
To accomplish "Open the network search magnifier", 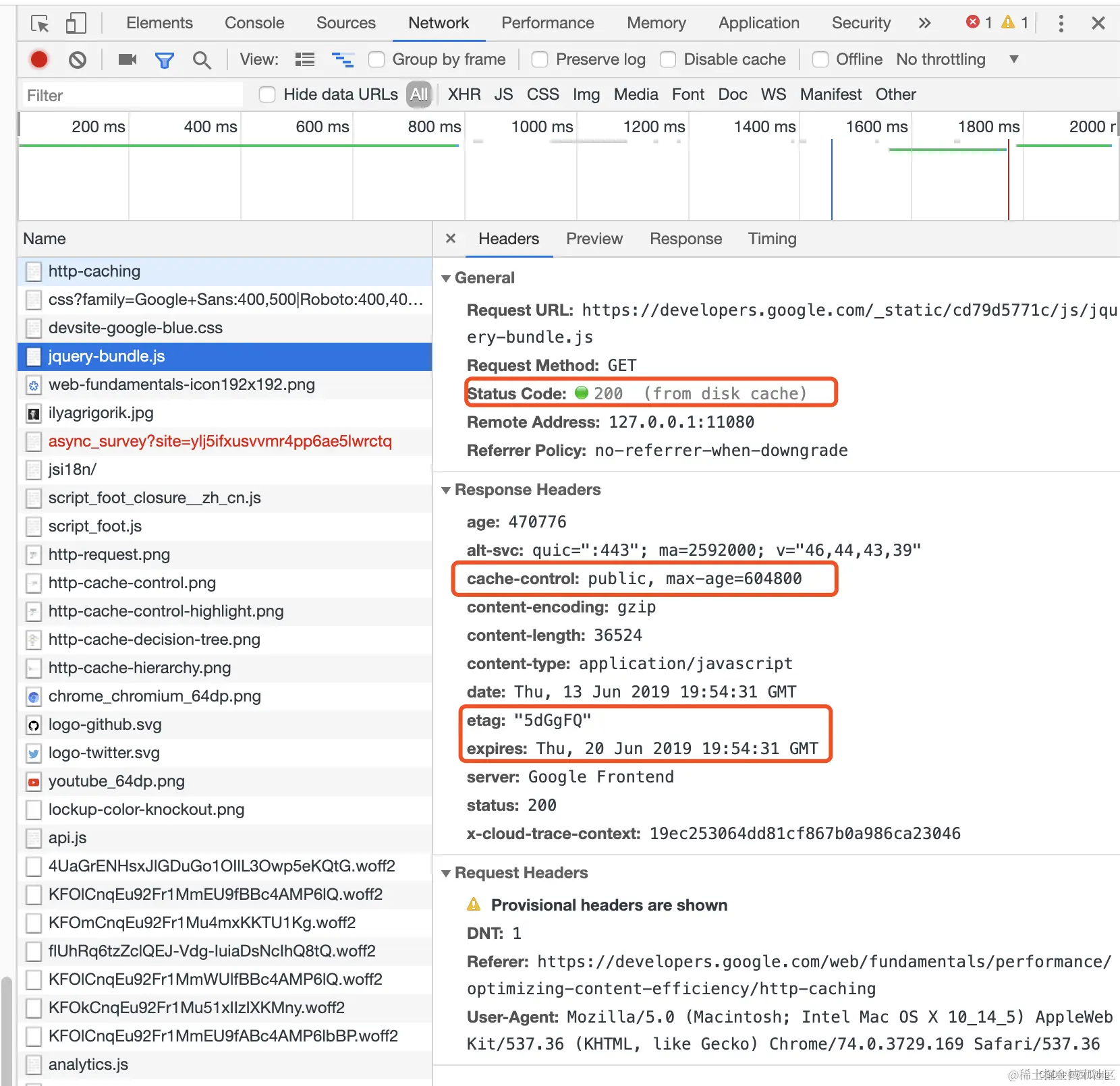I will click(x=201, y=60).
